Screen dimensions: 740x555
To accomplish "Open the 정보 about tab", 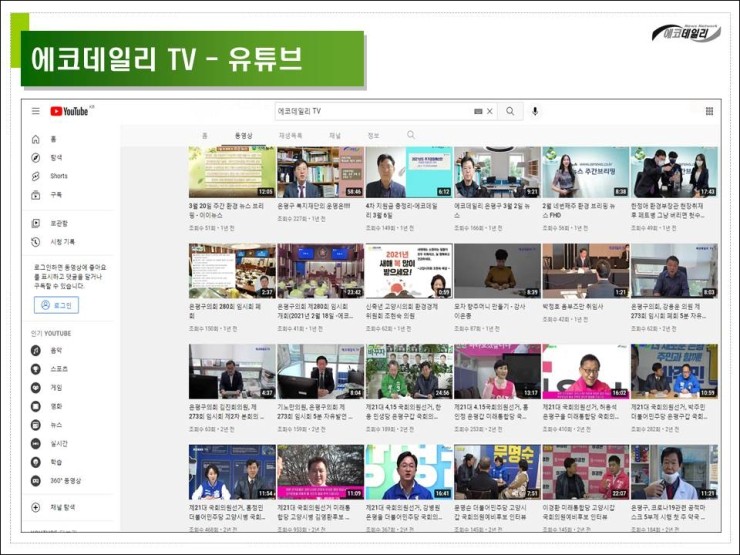I will [x=373, y=135].
